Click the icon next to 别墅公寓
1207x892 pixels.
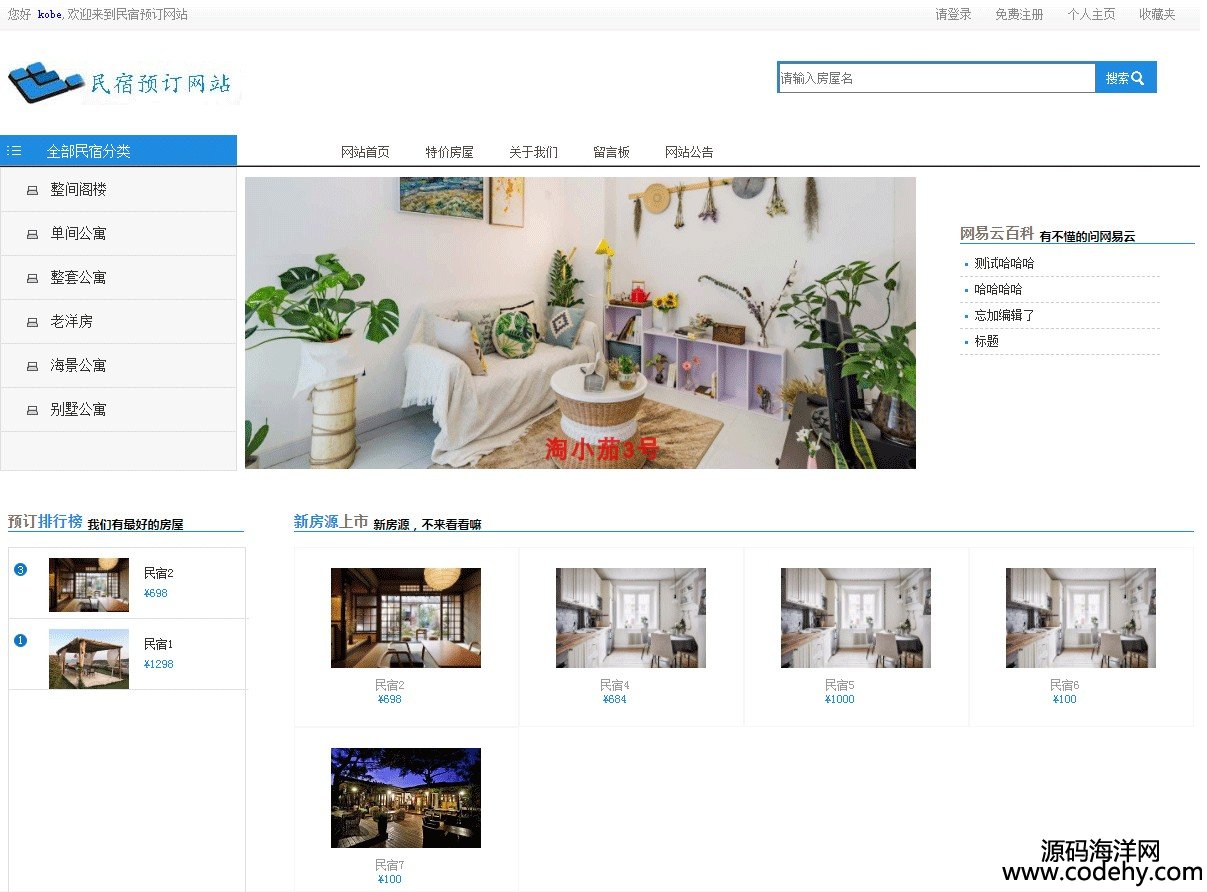tap(32, 410)
